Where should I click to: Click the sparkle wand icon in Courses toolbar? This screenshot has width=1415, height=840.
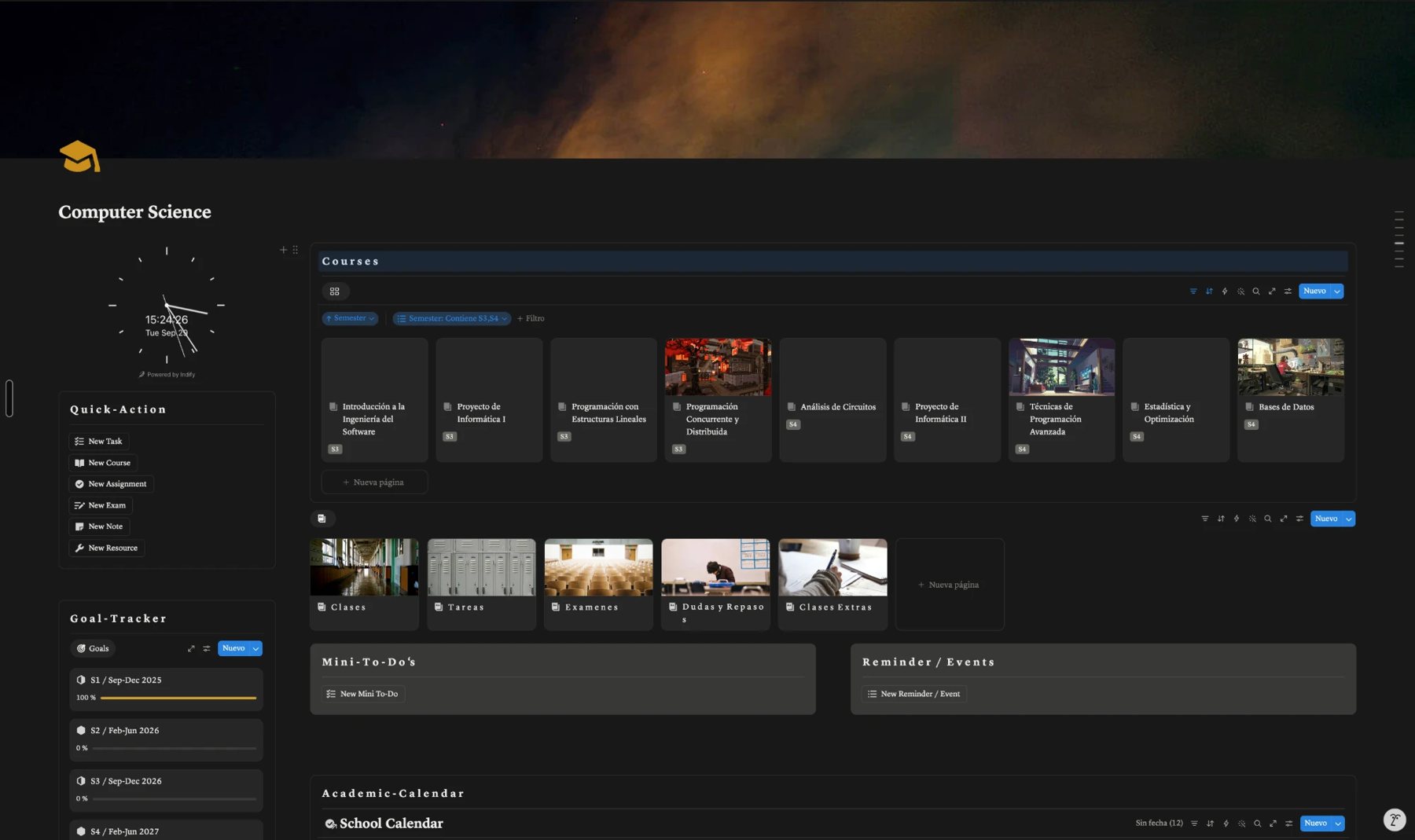point(1240,292)
